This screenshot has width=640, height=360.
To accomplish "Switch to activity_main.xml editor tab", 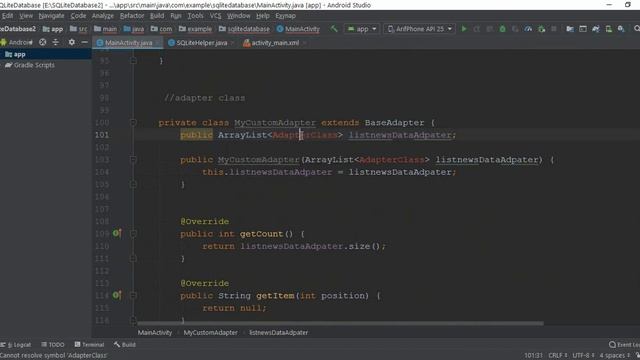I will (x=274, y=43).
